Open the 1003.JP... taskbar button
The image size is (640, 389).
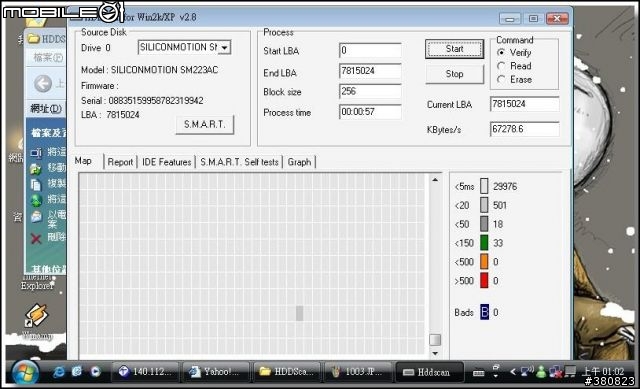click(359, 372)
